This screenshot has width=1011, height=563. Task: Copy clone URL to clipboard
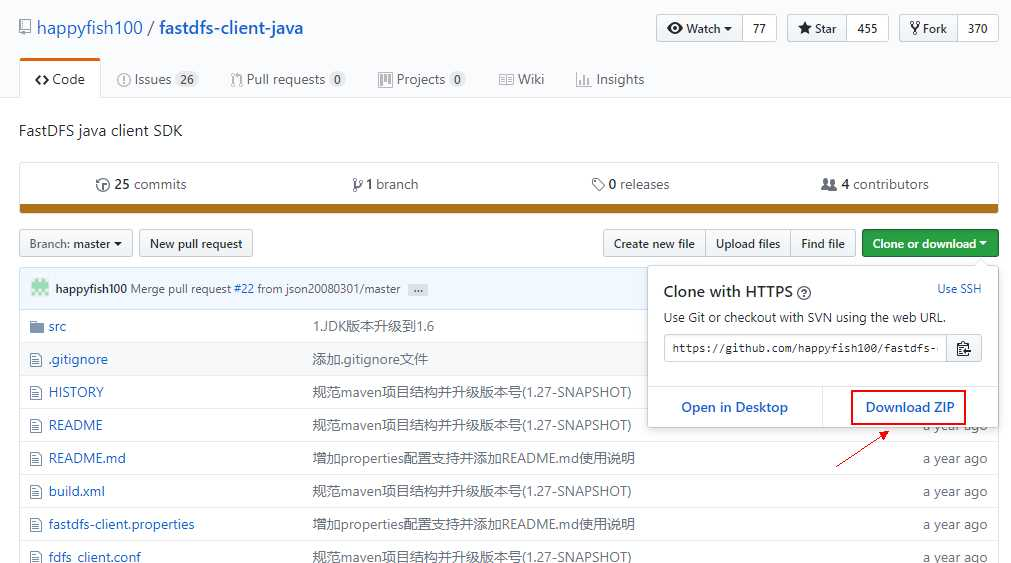(963, 348)
